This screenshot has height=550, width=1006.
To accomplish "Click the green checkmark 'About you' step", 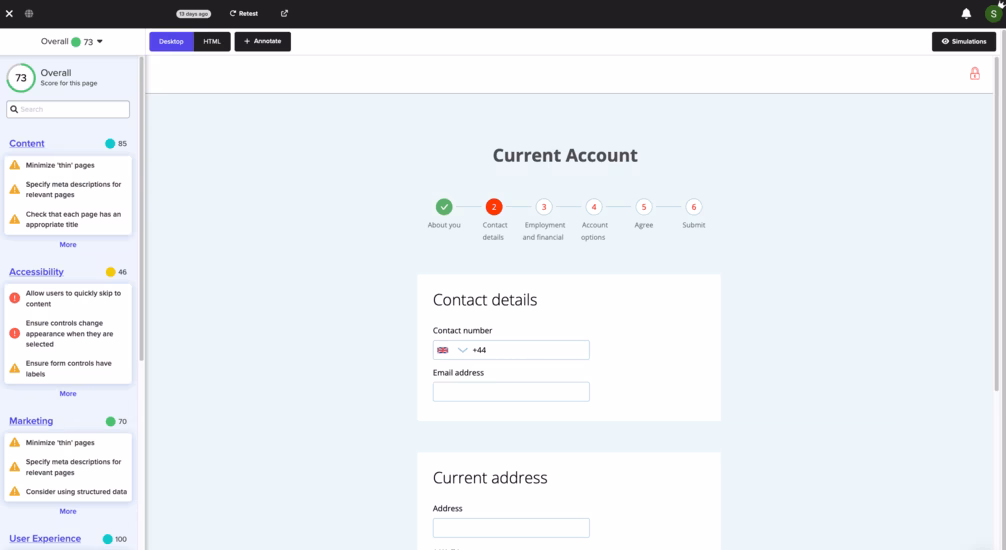I will (x=444, y=207).
